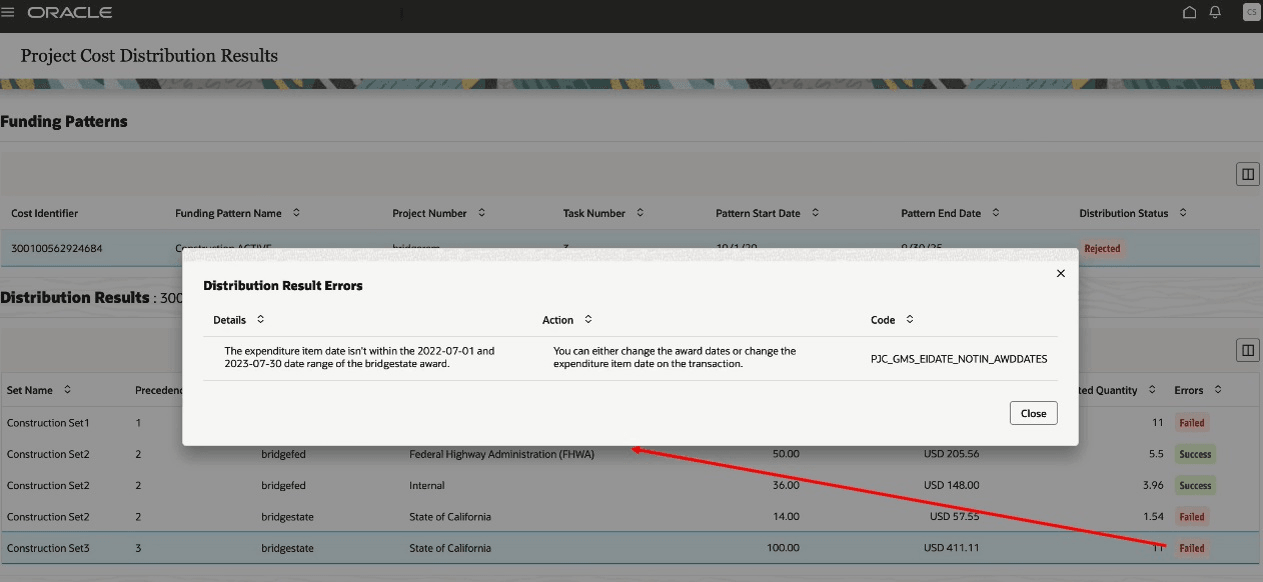Click quantity 5.5 cell
1263x582 pixels.
click(1155, 454)
